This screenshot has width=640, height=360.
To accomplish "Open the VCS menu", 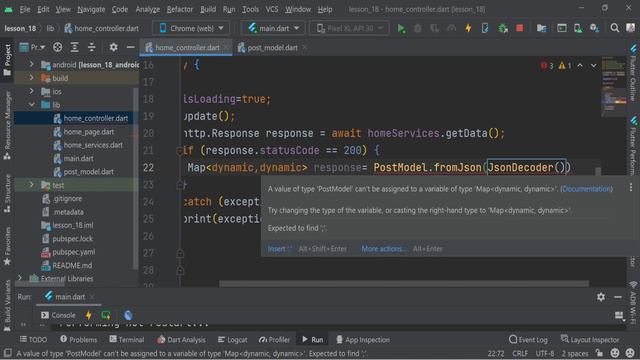I will [x=272, y=9].
